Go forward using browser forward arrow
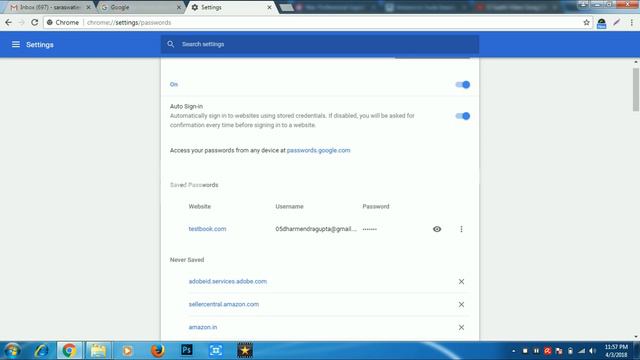 pyautogui.click(x=21, y=22)
